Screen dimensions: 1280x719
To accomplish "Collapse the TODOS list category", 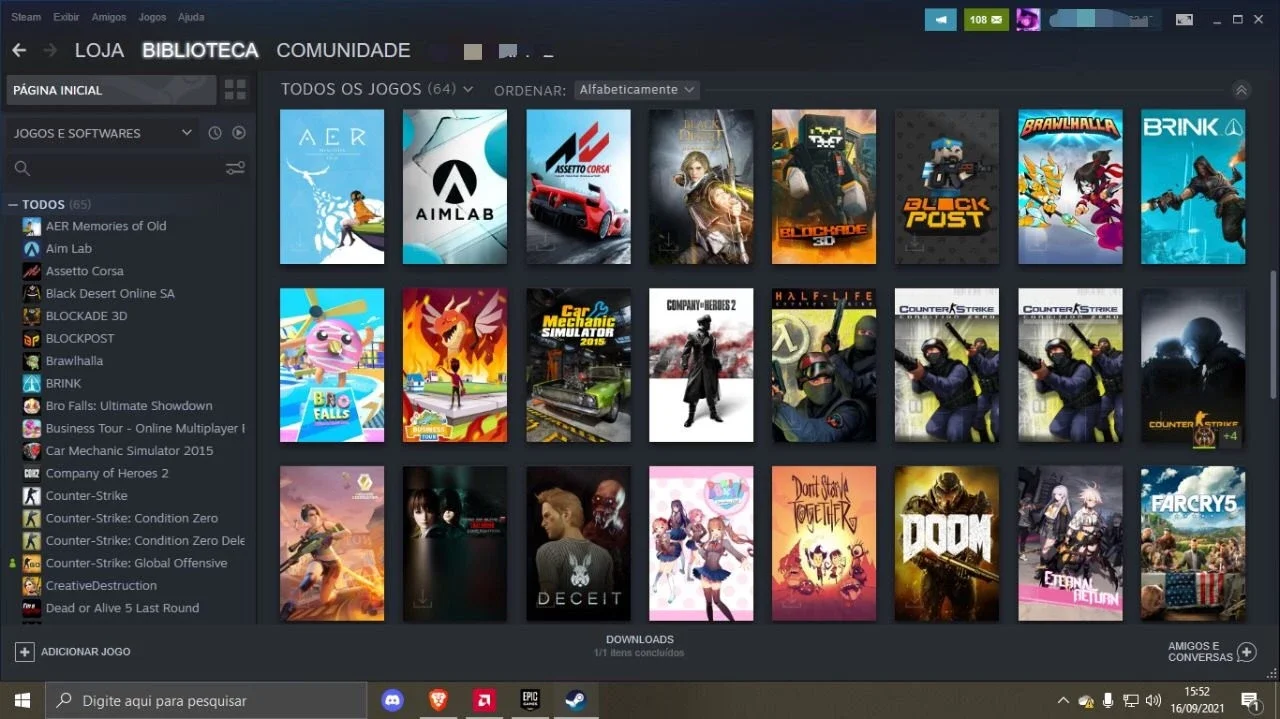I will 13,204.
